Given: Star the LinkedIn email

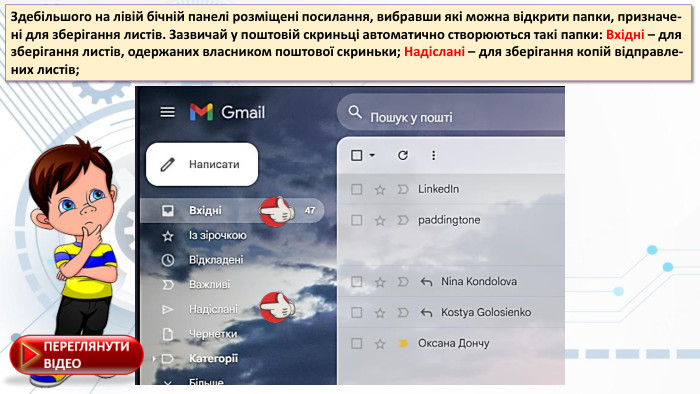Looking at the screenshot, I should point(380,190).
